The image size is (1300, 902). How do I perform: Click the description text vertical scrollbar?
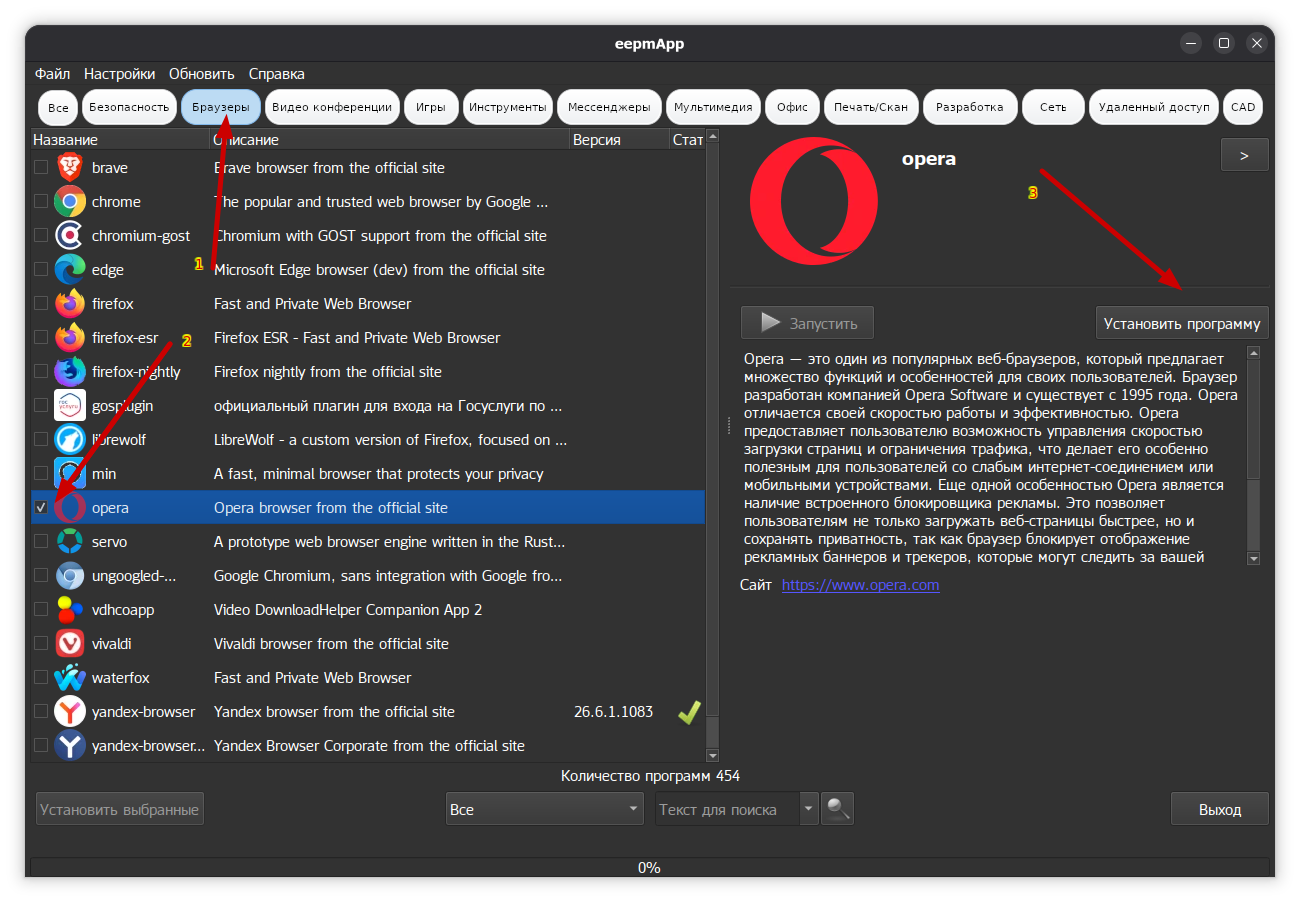1254,455
